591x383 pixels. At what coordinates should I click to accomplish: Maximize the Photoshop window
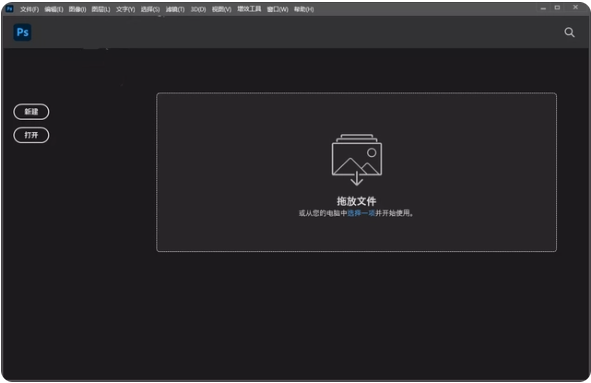(557, 8)
